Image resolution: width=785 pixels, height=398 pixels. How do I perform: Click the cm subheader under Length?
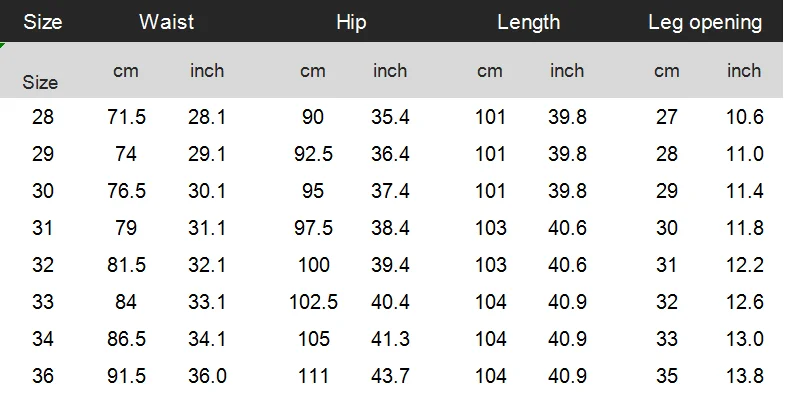coord(490,71)
